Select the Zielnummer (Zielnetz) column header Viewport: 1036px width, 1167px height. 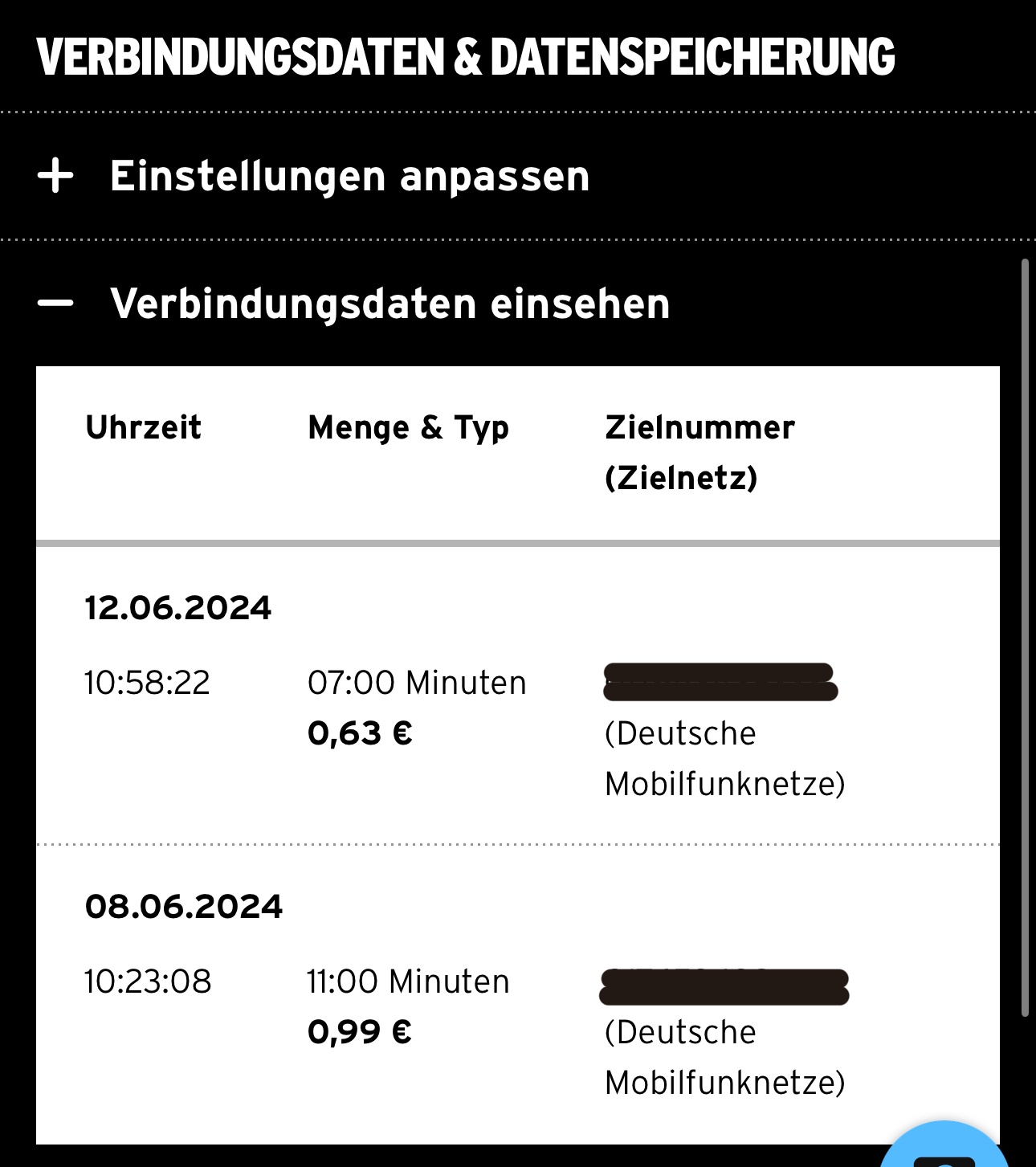tap(700, 452)
